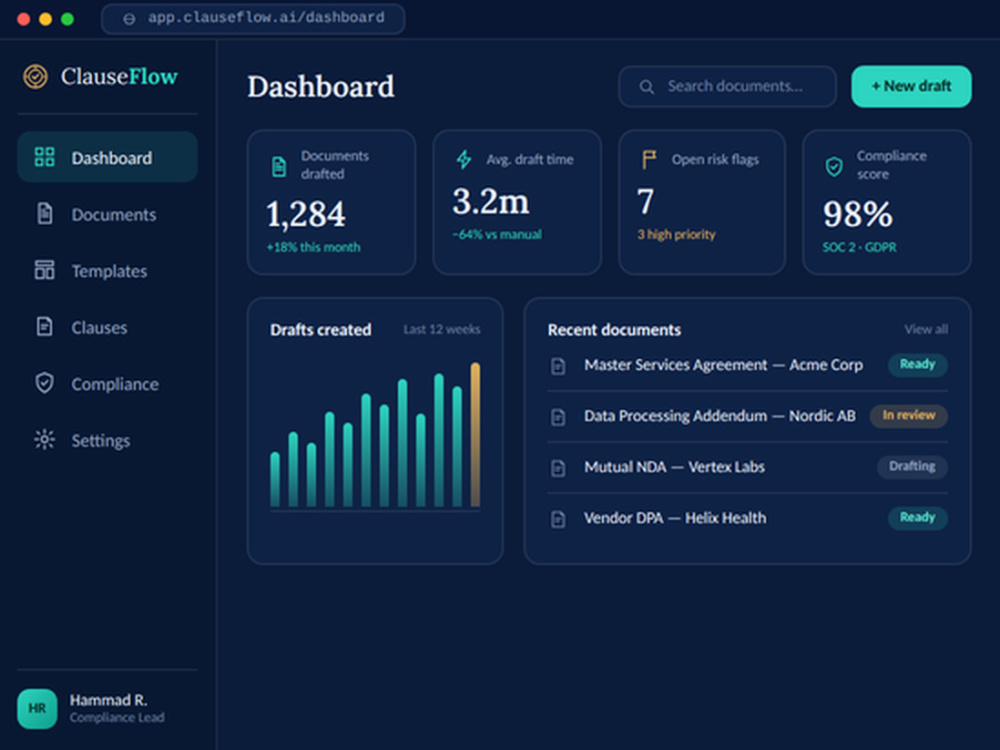This screenshot has height=750, width=1000.
Task: Click the HR user avatar
Action: [37, 709]
